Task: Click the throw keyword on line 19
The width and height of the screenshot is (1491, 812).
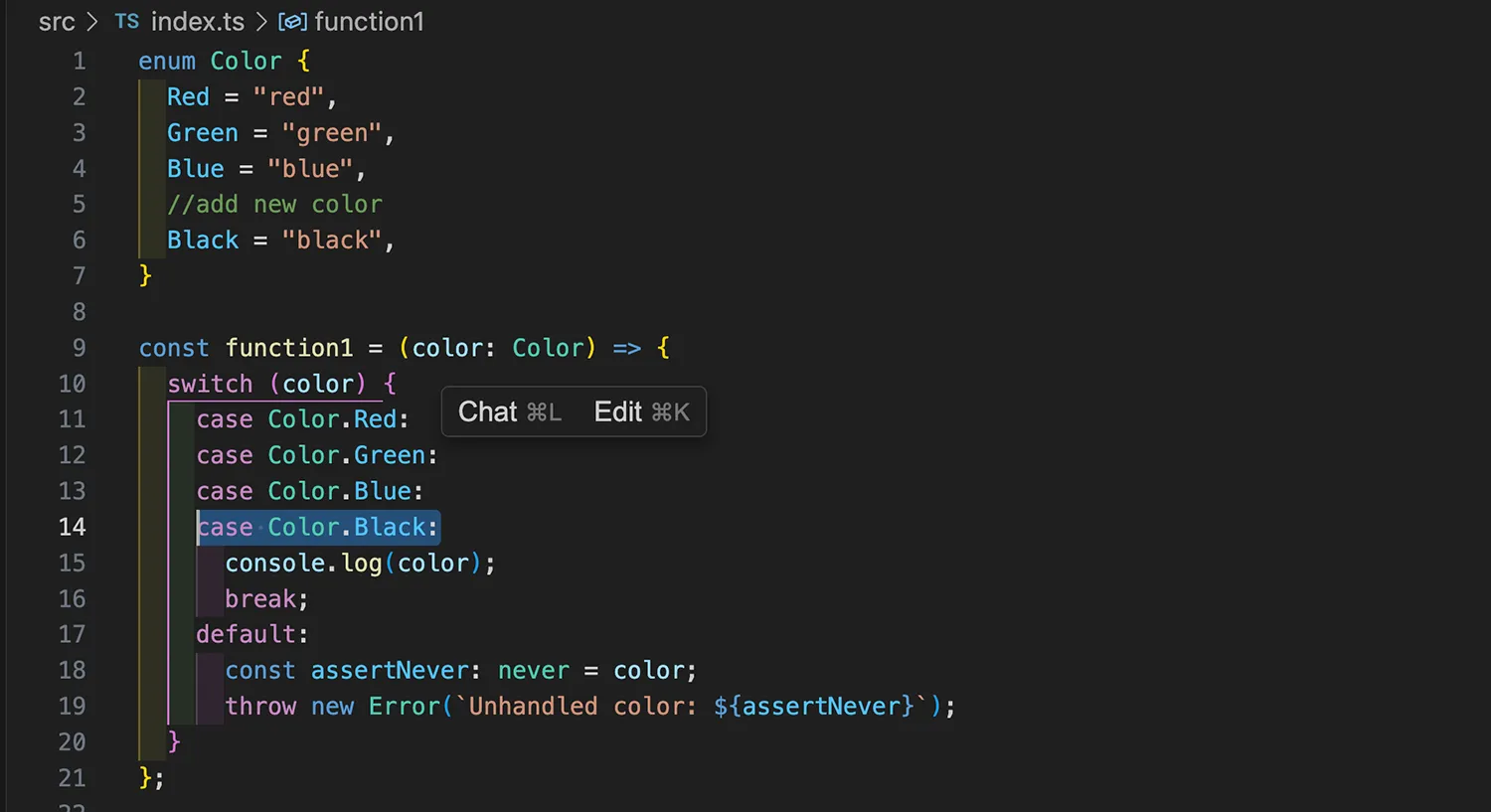Action: pos(260,707)
